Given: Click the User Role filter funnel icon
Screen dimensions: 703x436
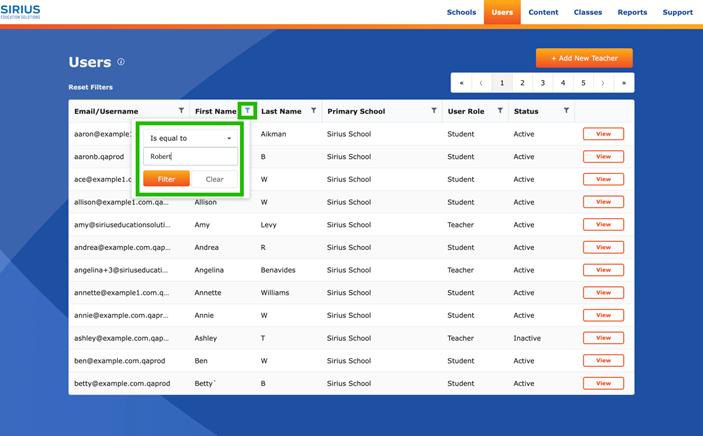Looking at the screenshot, I should tap(500, 111).
